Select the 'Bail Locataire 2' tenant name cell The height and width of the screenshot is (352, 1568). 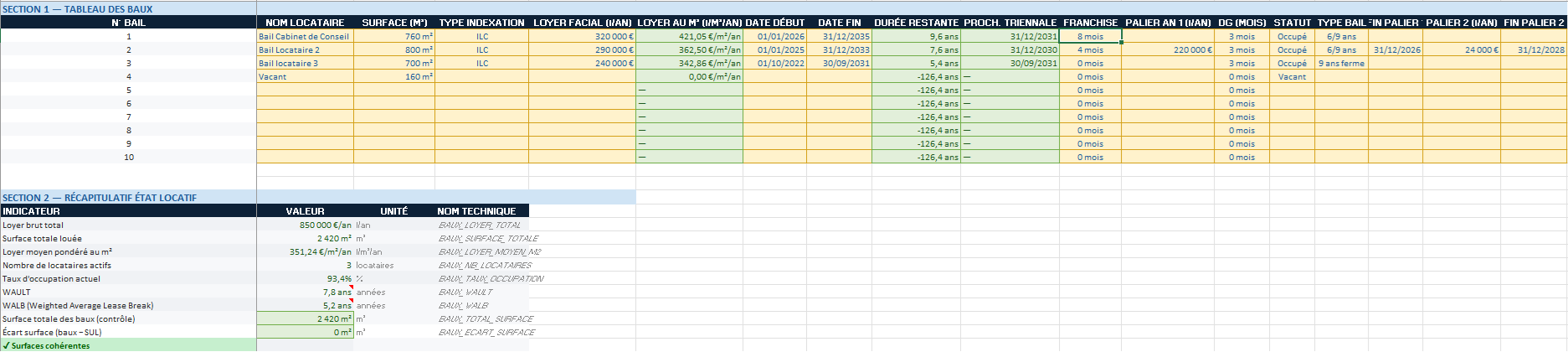(x=305, y=49)
